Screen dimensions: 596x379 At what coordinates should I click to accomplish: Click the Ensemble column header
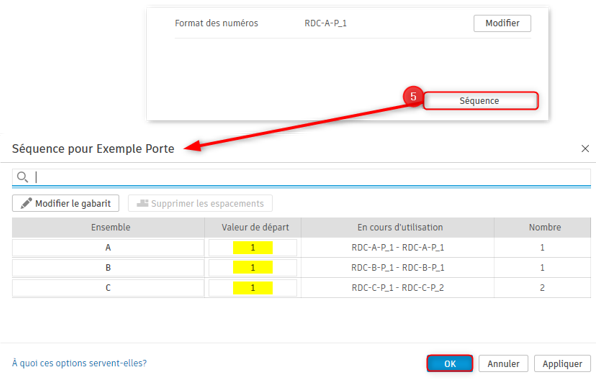[x=108, y=227]
